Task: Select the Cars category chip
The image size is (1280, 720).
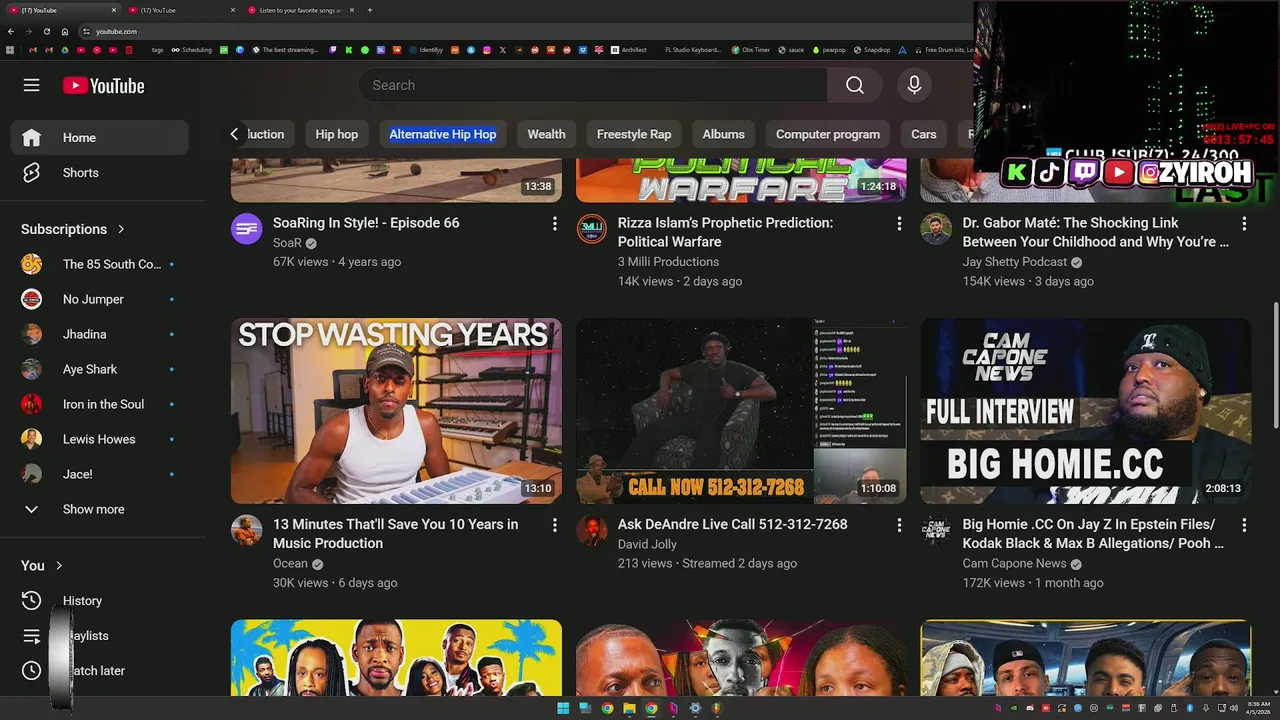Action: (x=924, y=134)
